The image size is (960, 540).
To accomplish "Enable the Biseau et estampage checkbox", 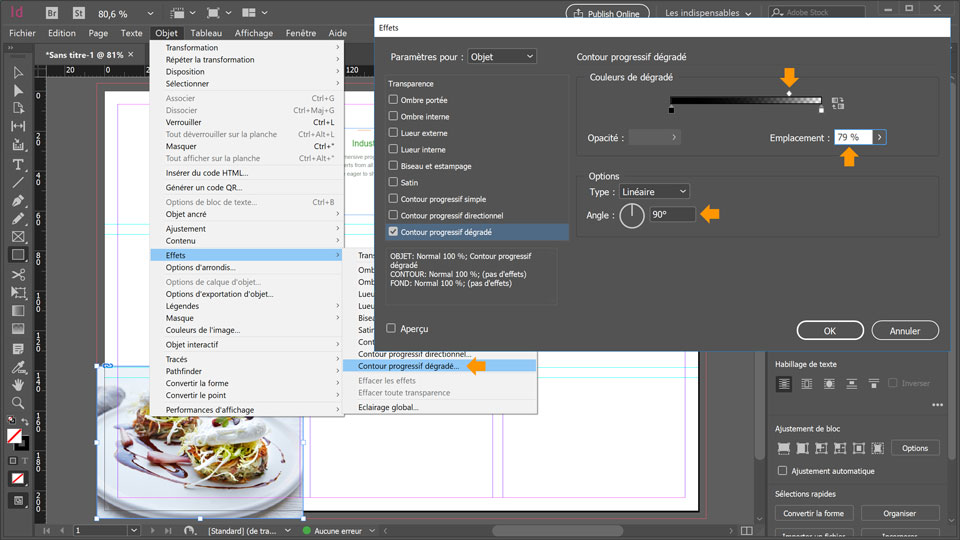I will pyautogui.click(x=393, y=165).
